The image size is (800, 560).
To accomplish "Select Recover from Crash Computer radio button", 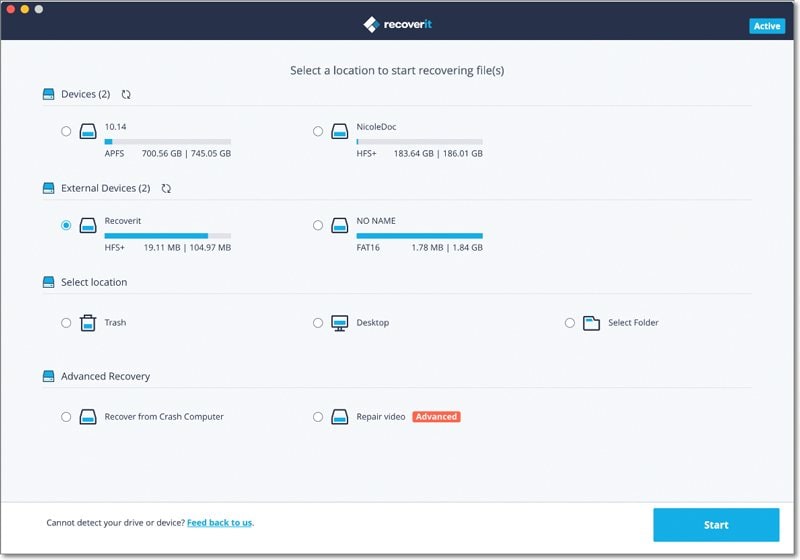I will (66, 417).
